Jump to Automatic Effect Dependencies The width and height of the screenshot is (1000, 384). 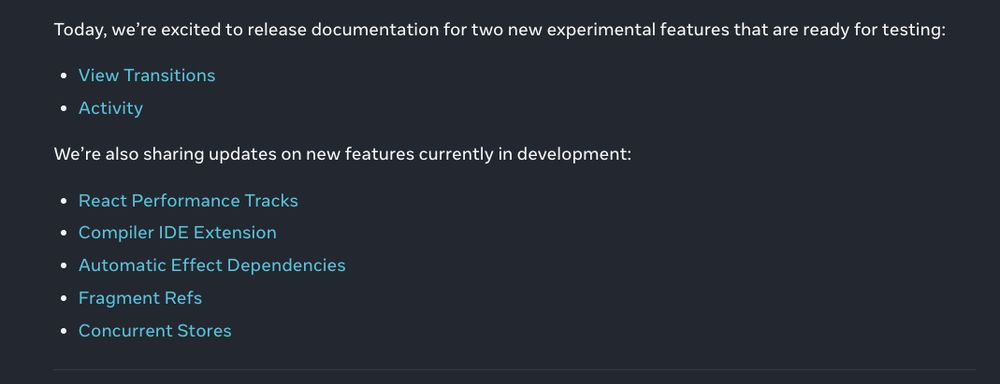[212, 265]
